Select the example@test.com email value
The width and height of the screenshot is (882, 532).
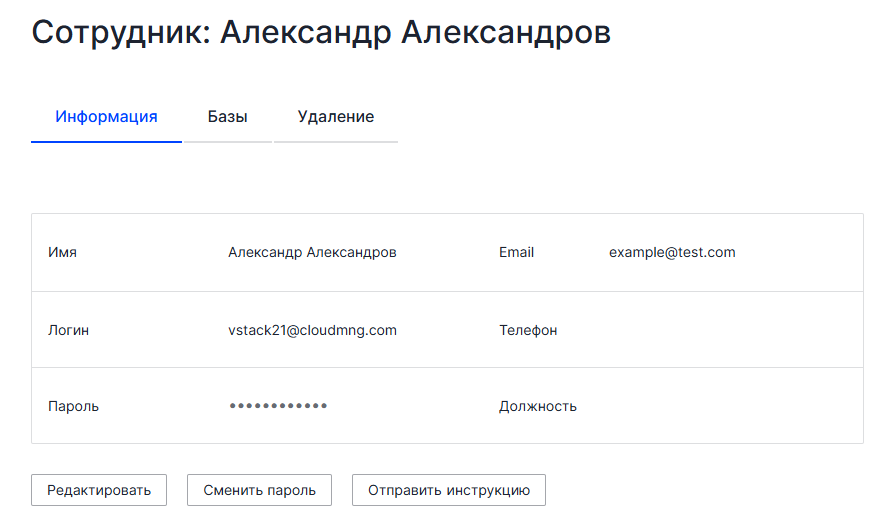pyautogui.click(x=672, y=253)
